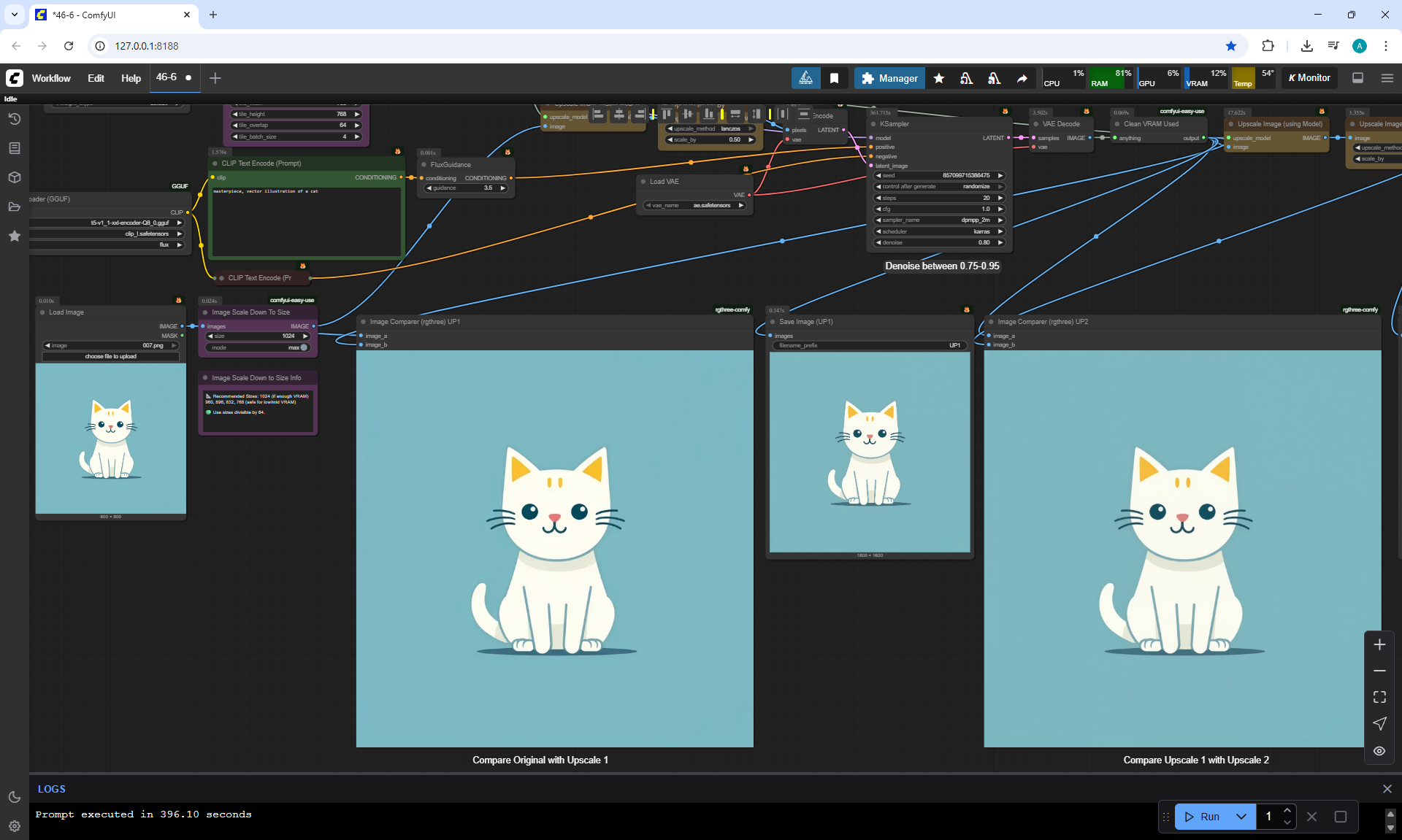Image resolution: width=1402 pixels, height=840 pixels.
Task: Toggle dark theme moon icon
Action: [x=14, y=797]
